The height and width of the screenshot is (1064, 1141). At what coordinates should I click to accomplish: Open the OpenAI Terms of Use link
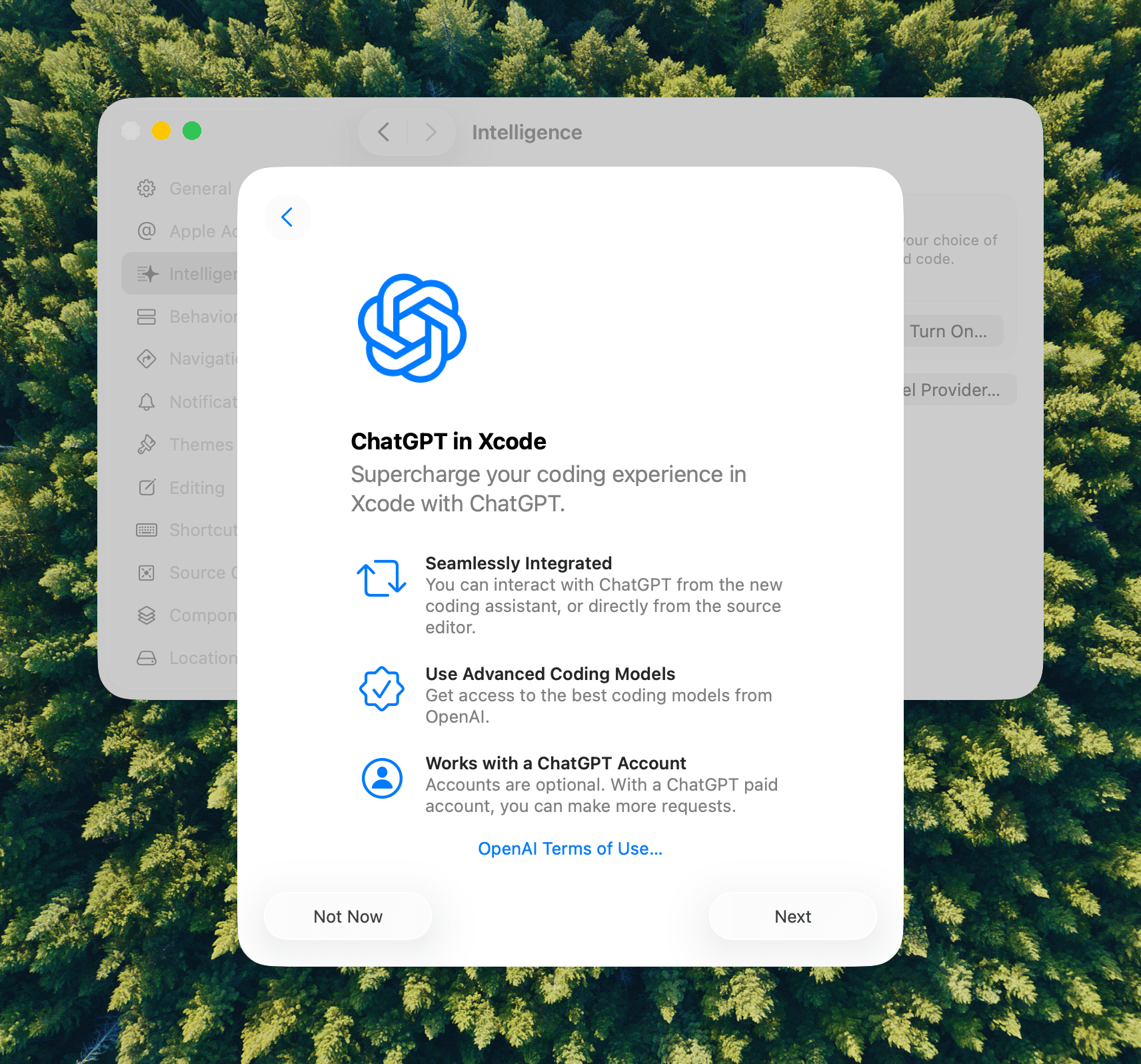click(570, 849)
